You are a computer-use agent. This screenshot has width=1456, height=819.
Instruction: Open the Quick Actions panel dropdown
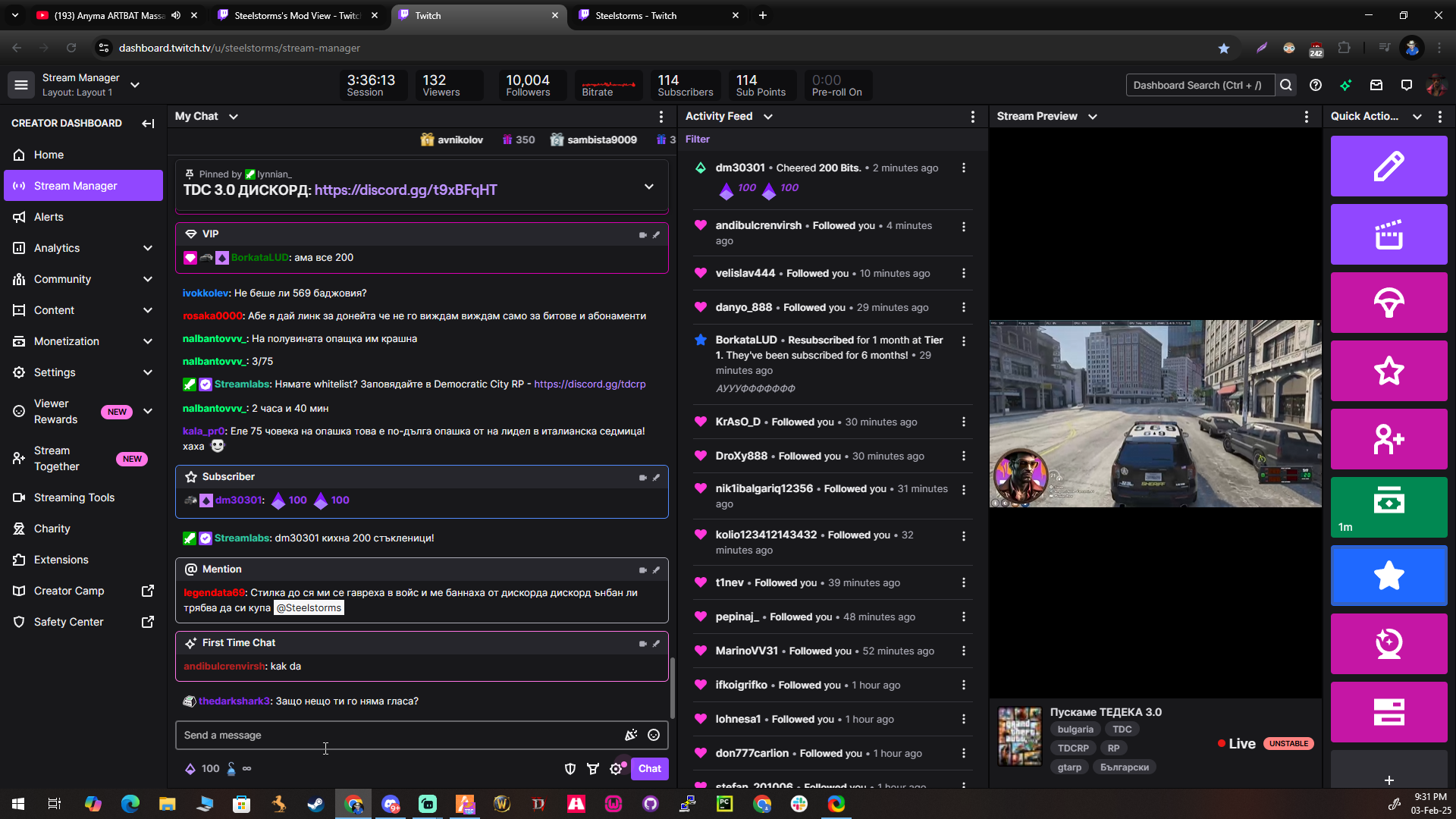point(1417,117)
